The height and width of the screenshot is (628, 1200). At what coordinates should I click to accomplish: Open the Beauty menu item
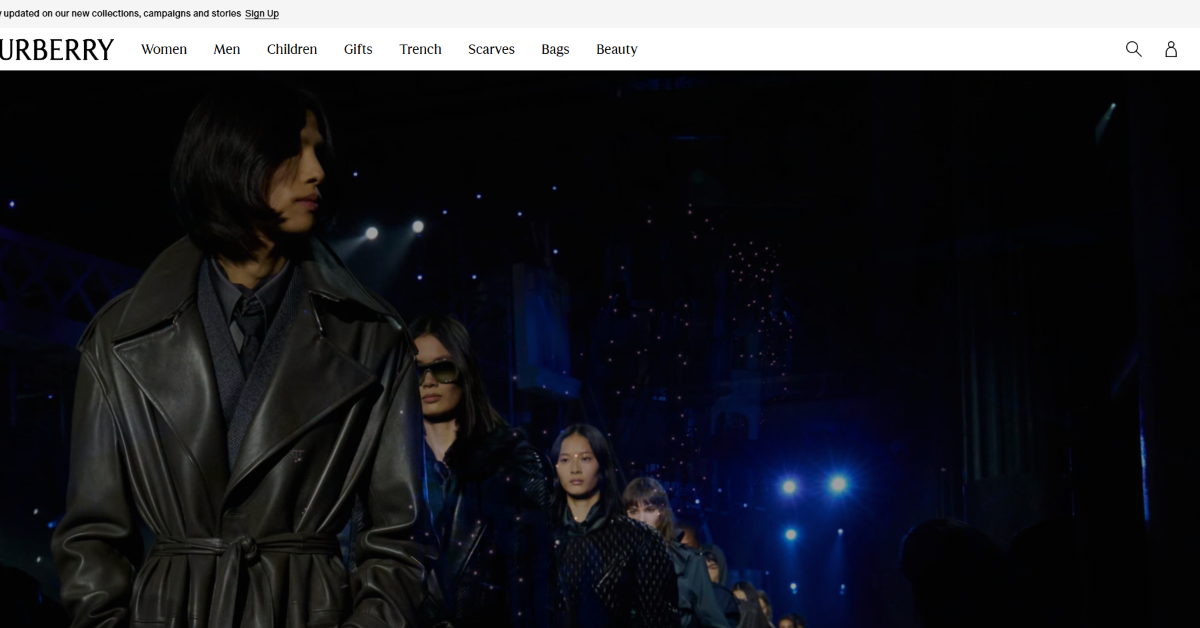coord(617,49)
